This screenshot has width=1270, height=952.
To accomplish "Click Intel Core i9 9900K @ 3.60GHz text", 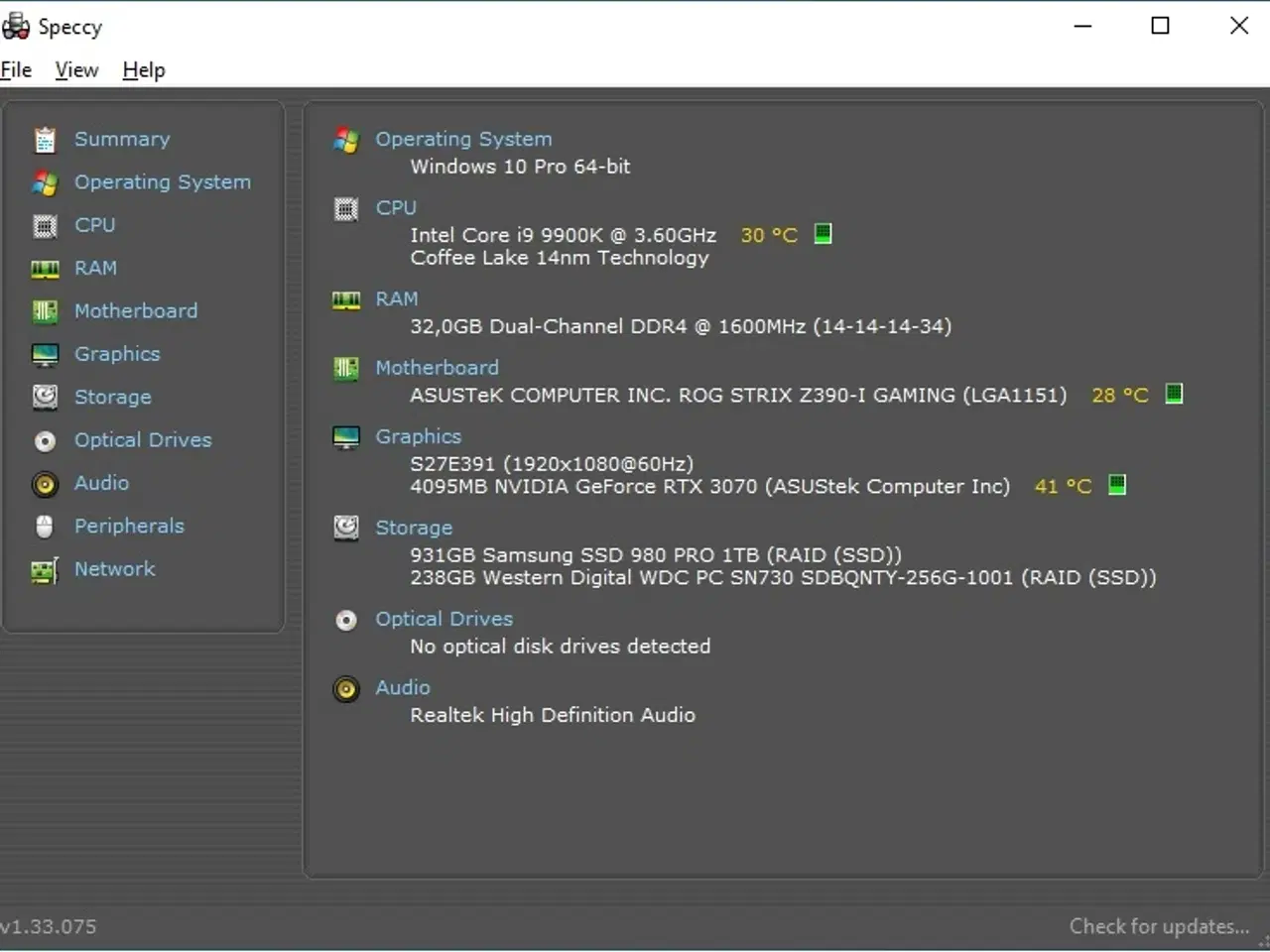I will (x=563, y=235).
